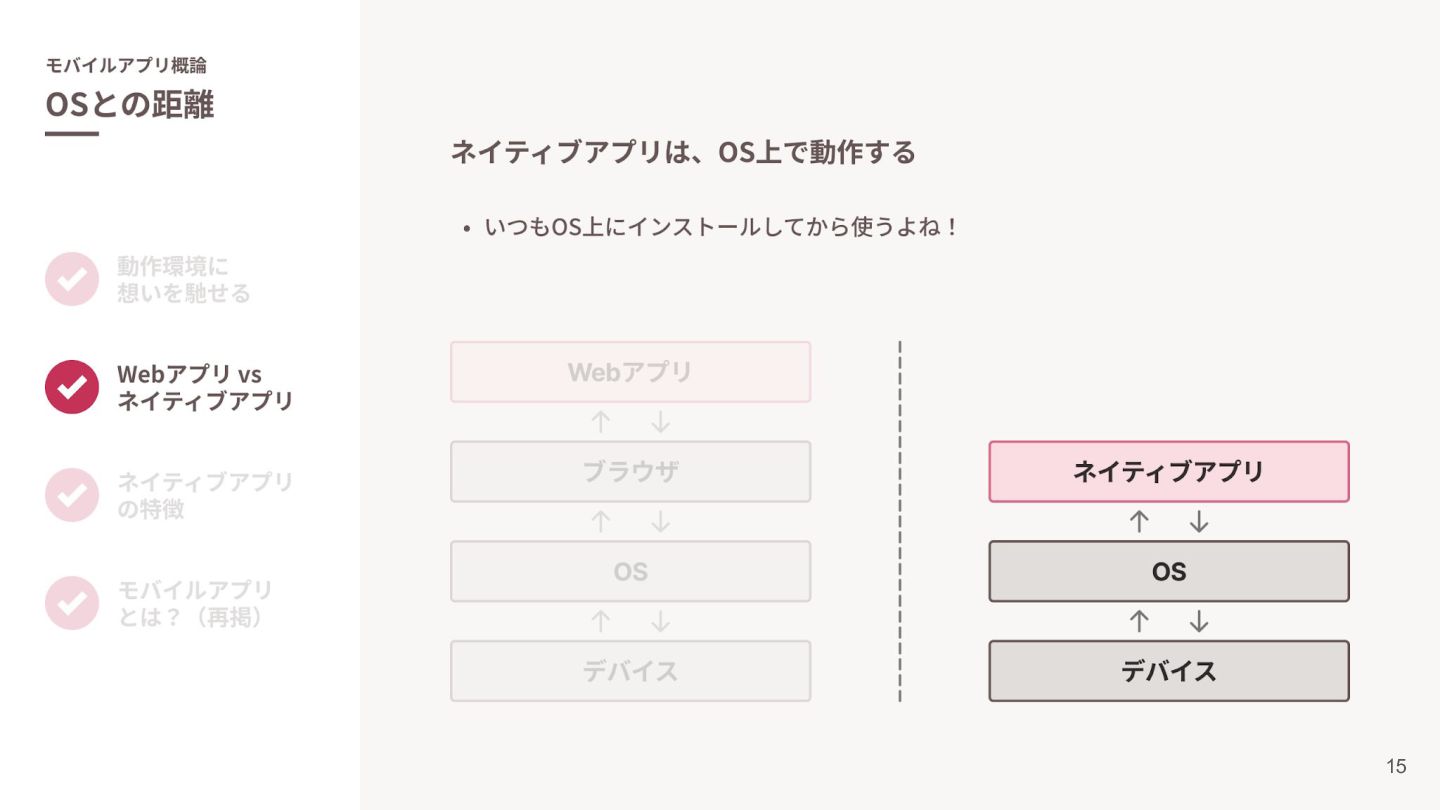This screenshot has height=810, width=1440.
Task: Select the dark OS box on the right
Action: click(1169, 571)
